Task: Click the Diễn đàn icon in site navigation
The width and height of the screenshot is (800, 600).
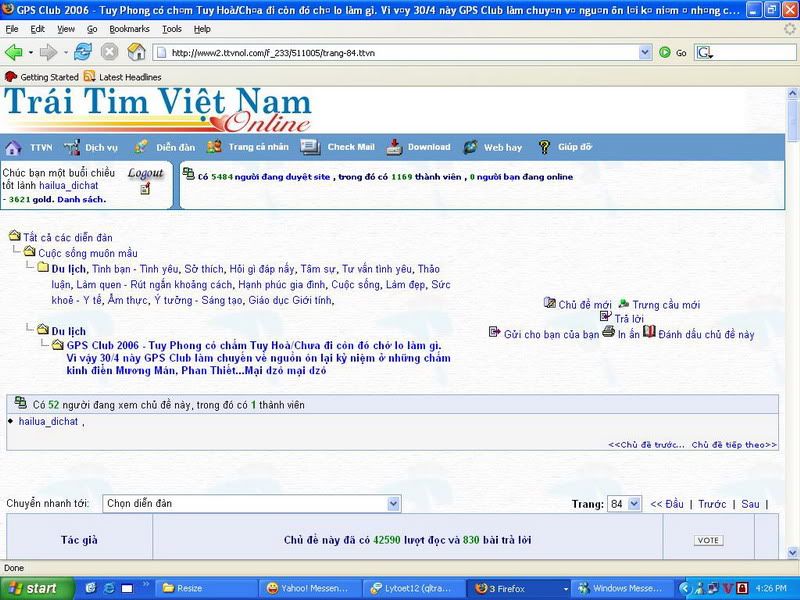Action: pos(141,147)
